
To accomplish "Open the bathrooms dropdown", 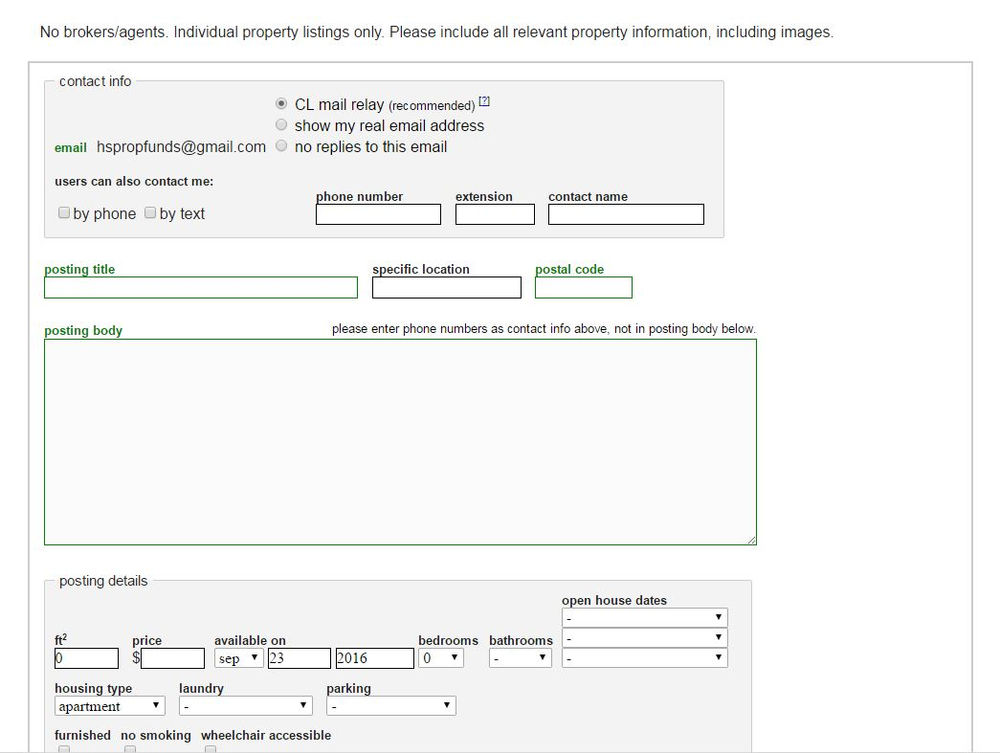I will [x=518, y=657].
